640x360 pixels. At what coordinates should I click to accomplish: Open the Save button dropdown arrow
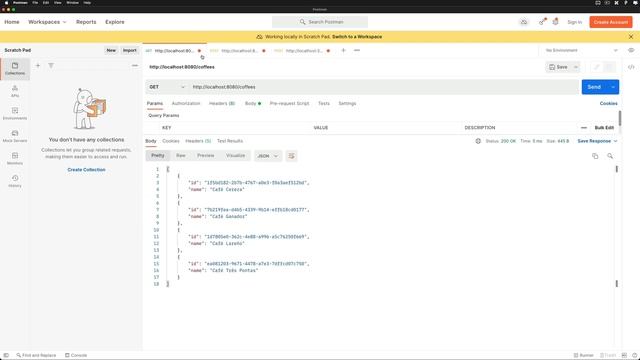(576, 67)
